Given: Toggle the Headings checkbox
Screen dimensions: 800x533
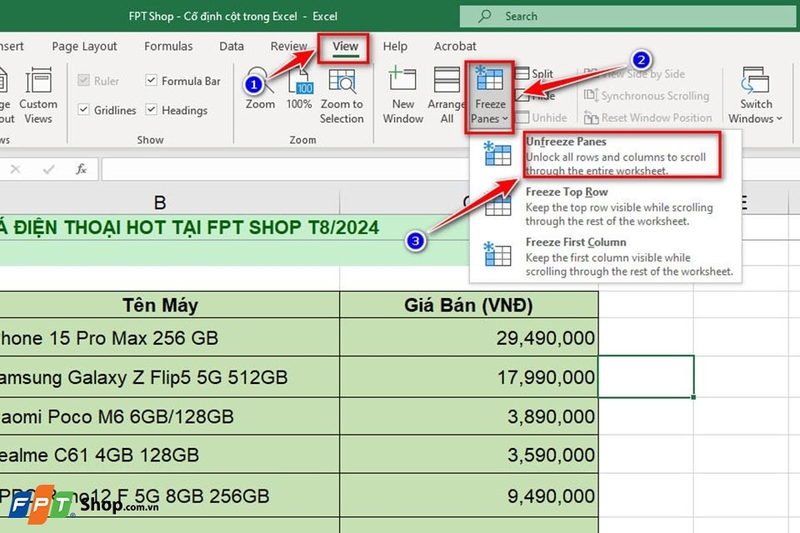Looking at the screenshot, I should [x=151, y=109].
